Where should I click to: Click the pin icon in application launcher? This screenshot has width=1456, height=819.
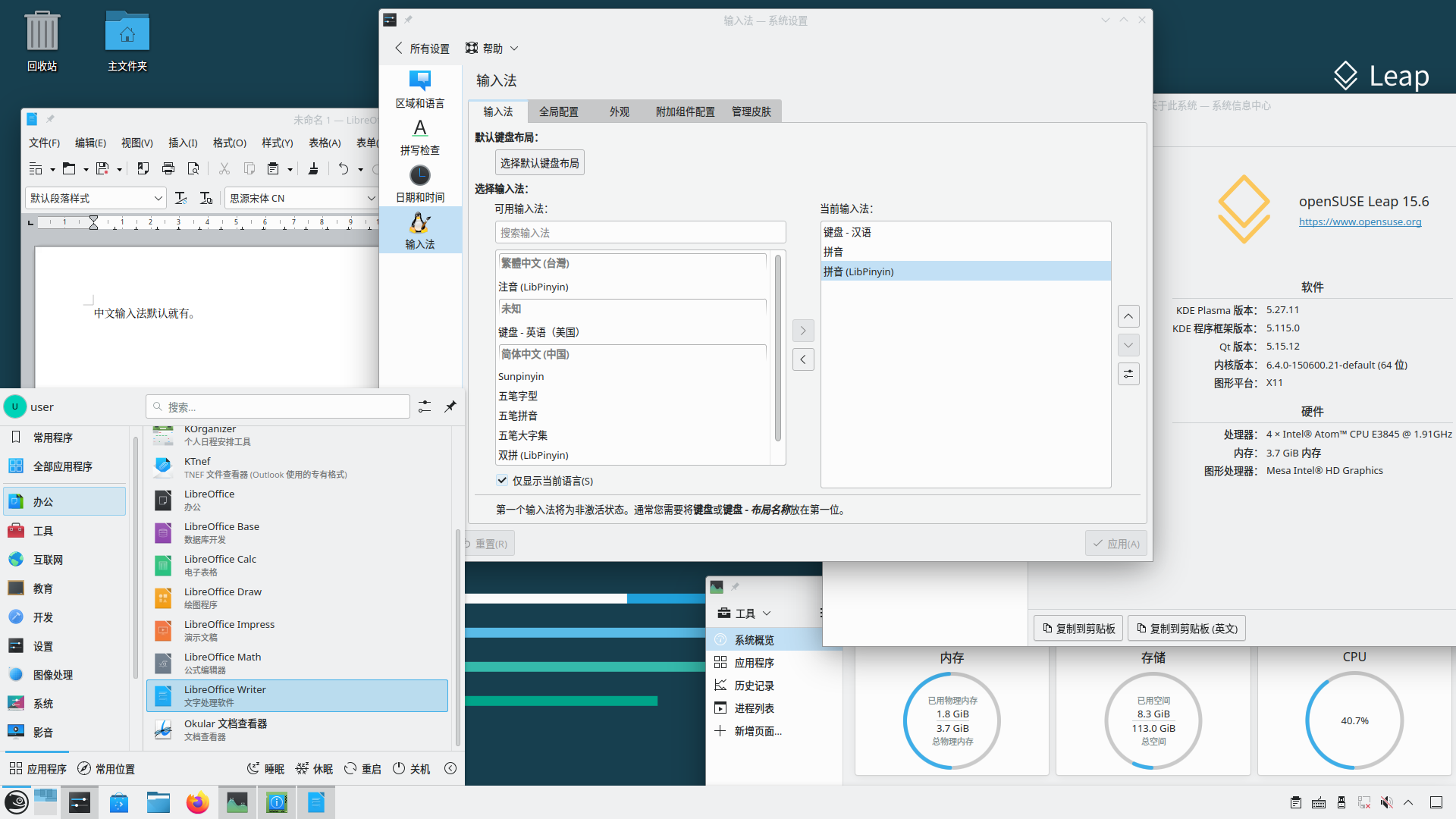tap(450, 406)
